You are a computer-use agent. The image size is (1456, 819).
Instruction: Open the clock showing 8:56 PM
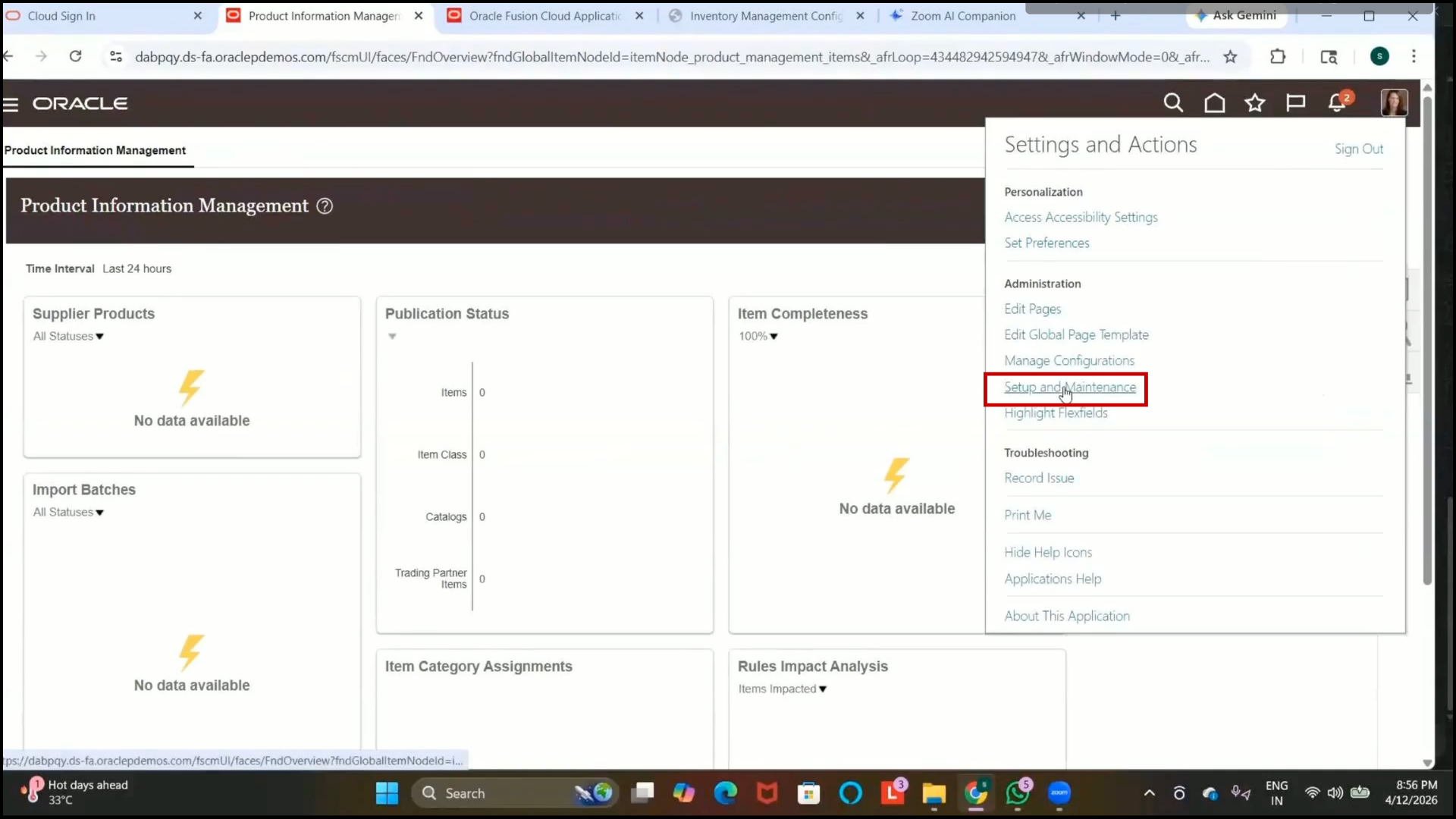[1410, 792]
